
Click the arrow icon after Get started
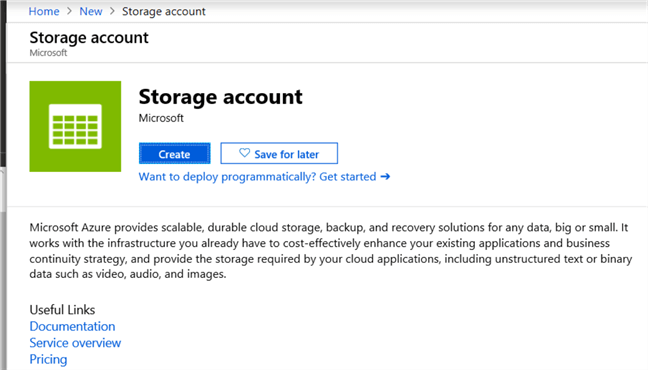pyautogui.click(x=385, y=177)
